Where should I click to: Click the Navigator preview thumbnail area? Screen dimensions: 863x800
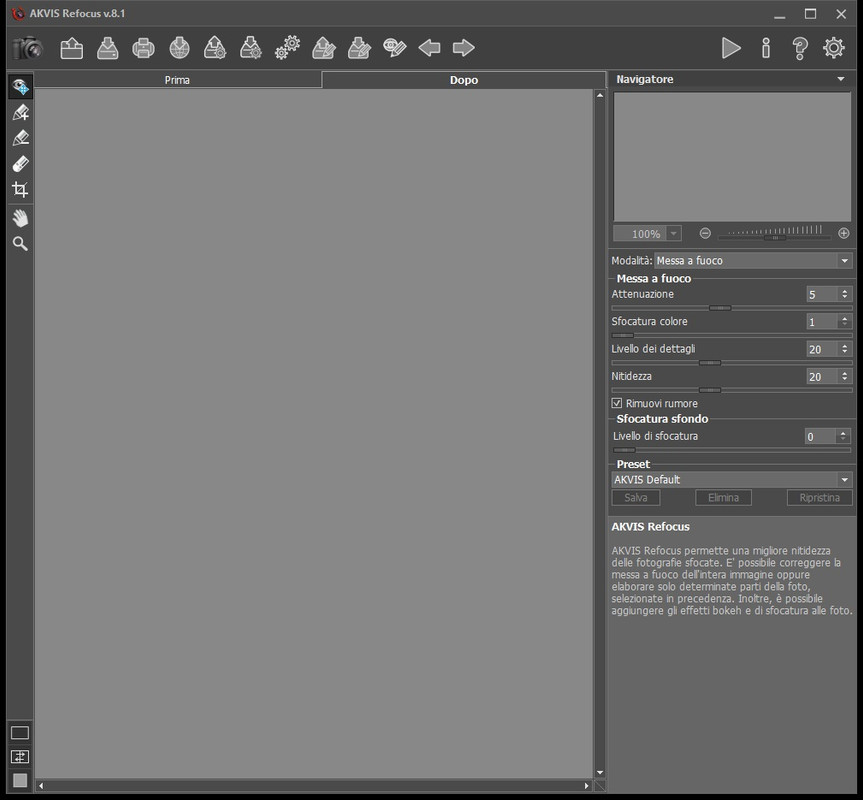[x=732, y=157]
